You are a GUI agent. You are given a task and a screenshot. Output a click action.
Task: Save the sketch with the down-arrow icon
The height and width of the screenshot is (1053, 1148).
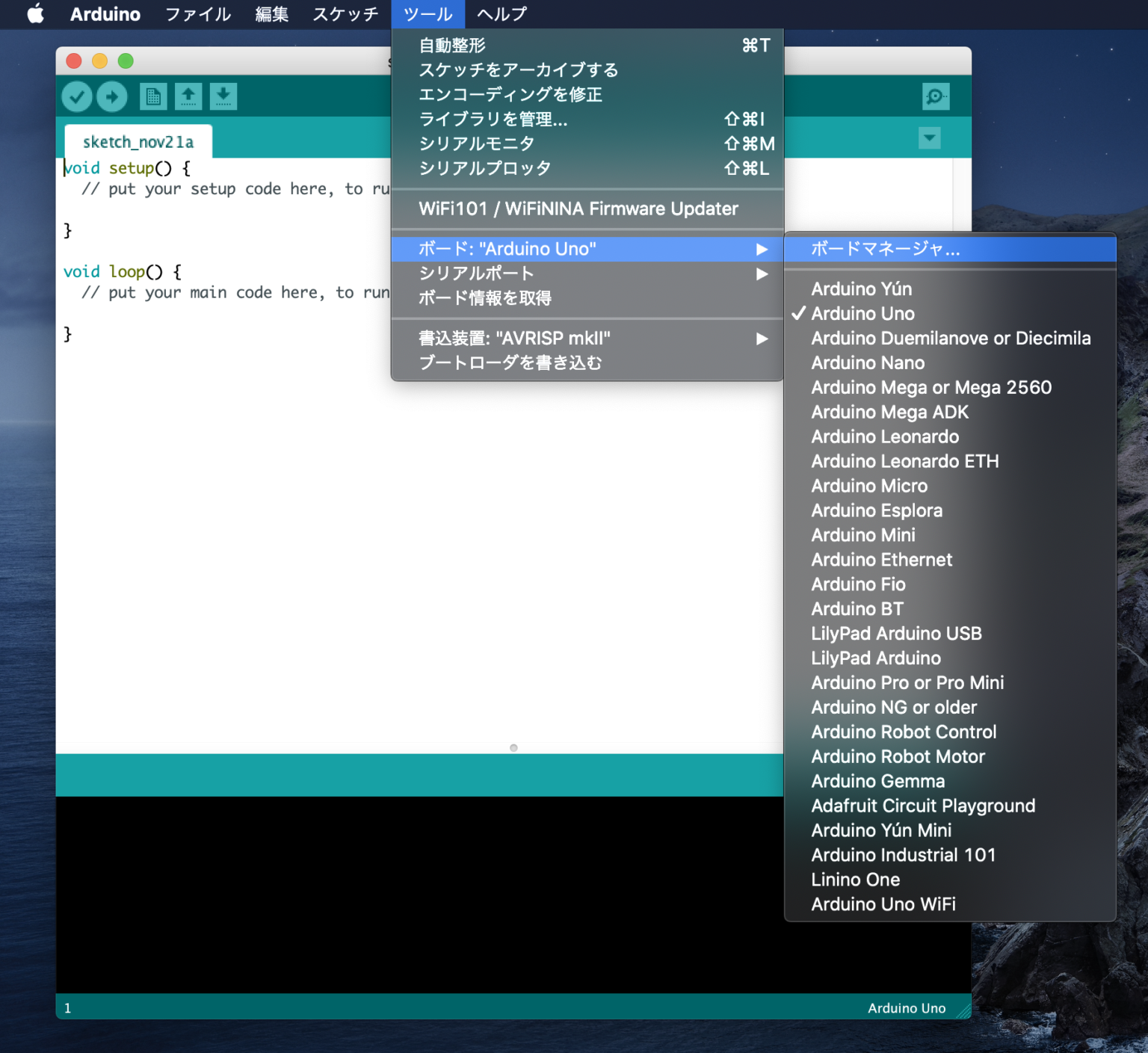pos(223,96)
